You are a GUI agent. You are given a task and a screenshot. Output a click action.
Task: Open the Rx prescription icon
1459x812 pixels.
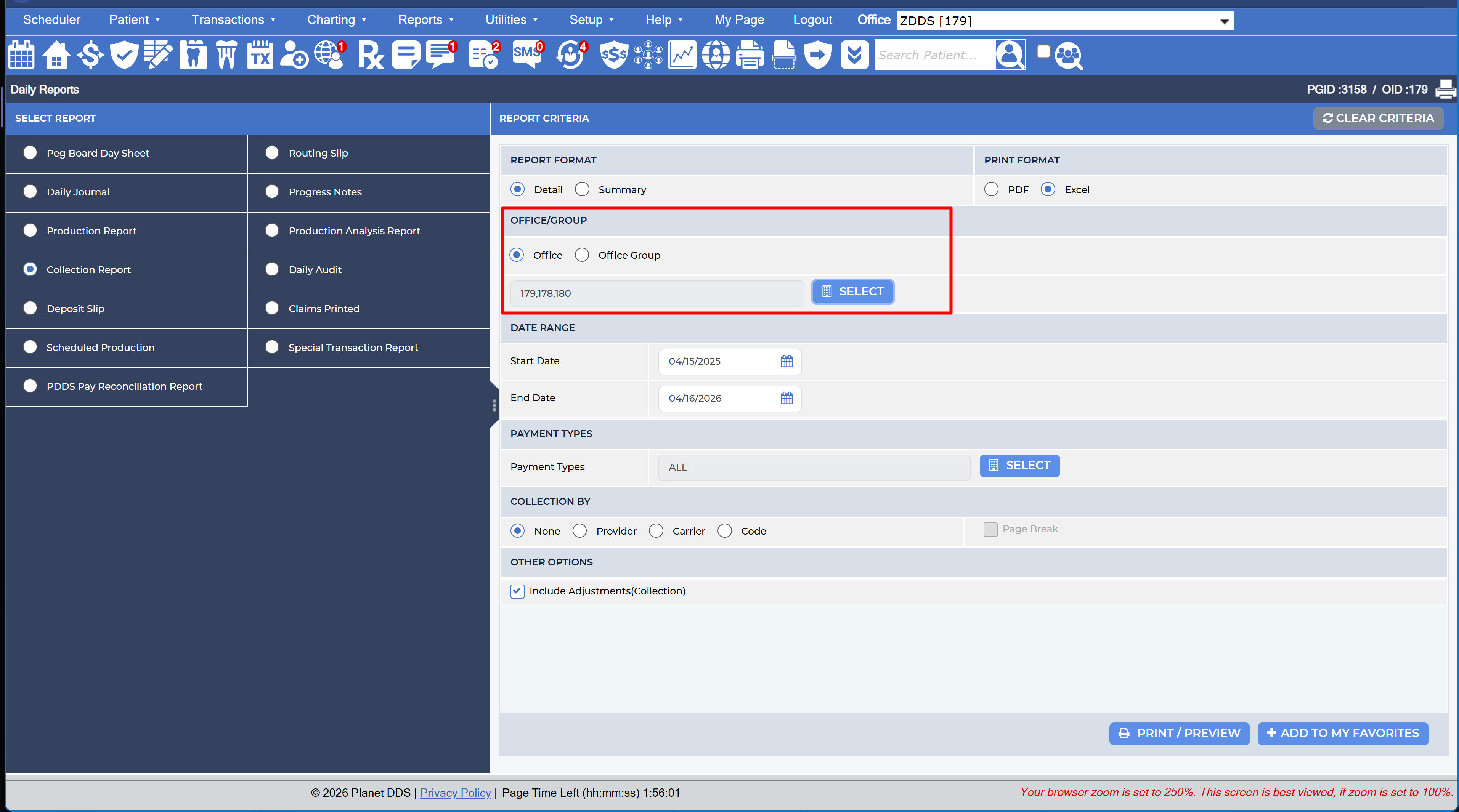point(371,55)
